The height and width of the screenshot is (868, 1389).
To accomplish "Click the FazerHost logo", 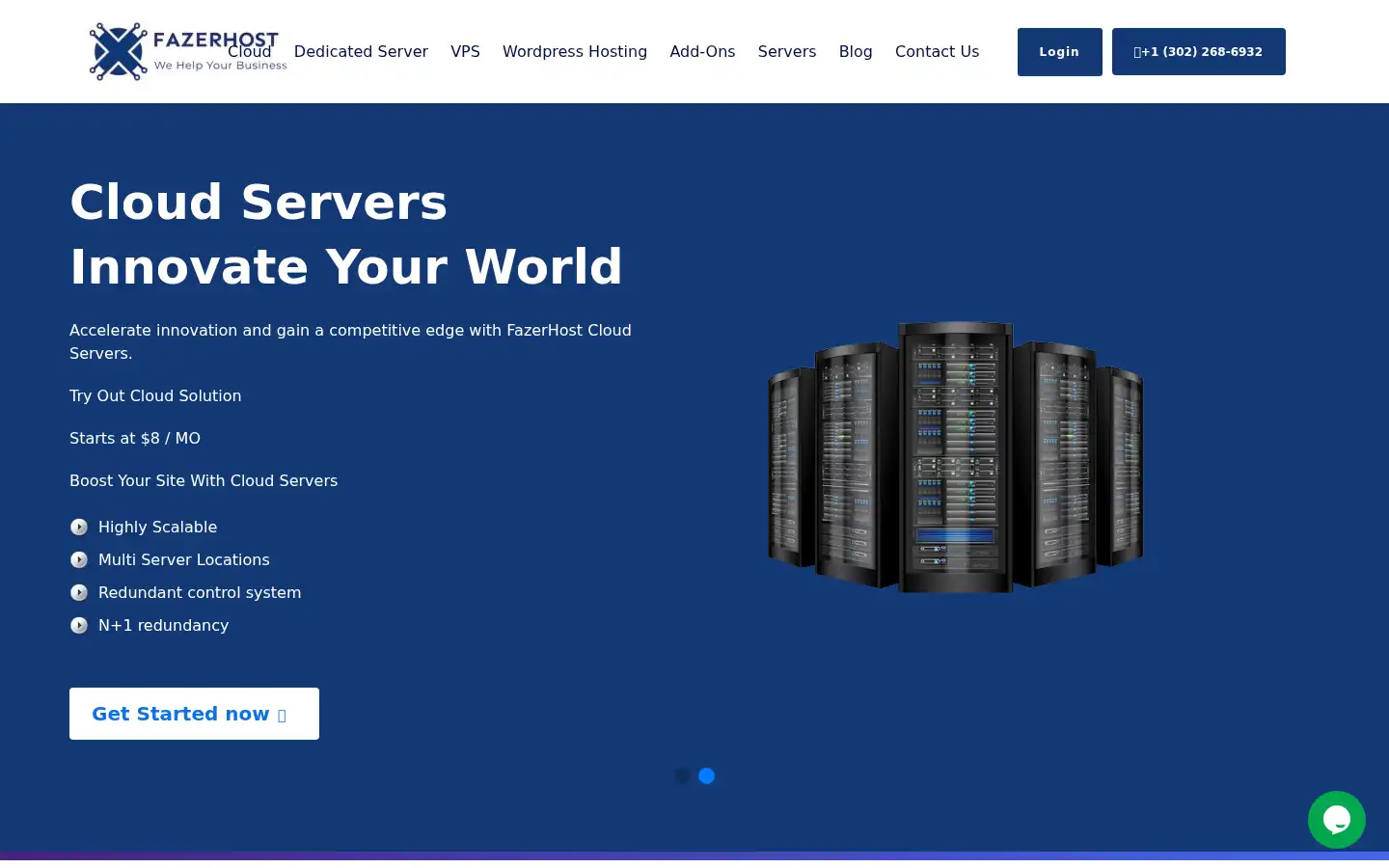I will 187,51.
